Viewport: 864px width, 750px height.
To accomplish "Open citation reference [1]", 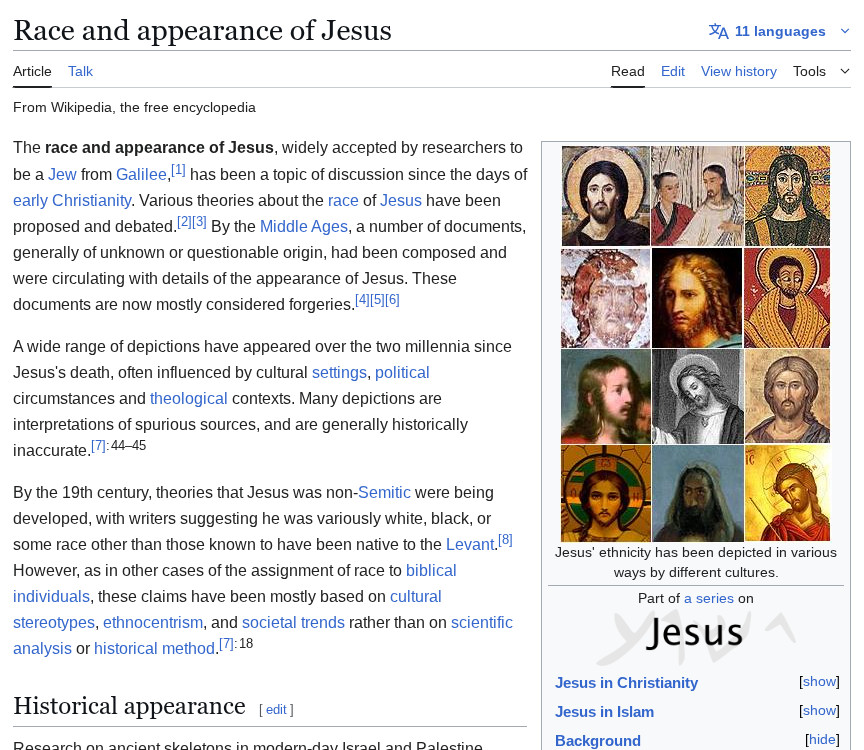I will (x=178, y=170).
